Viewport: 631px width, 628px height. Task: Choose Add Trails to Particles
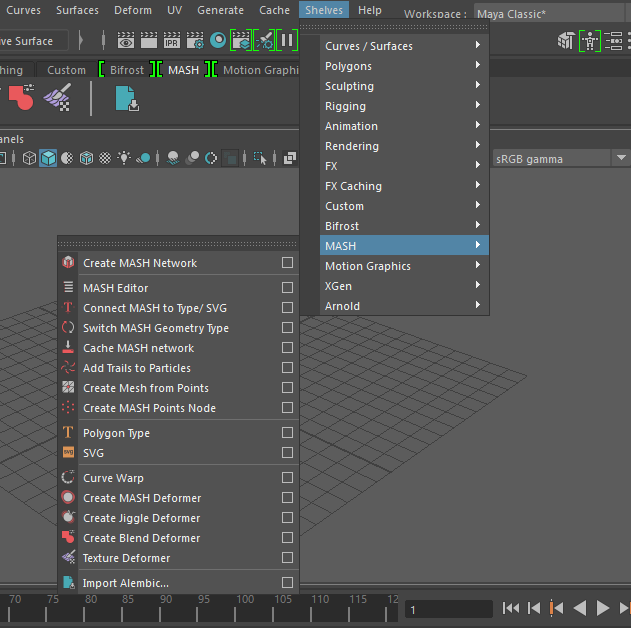pyautogui.click(x=137, y=368)
